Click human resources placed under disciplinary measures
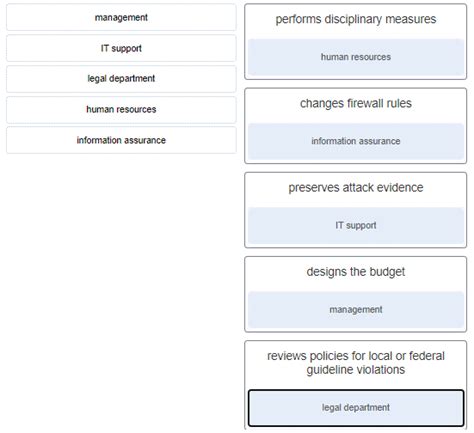The width and height of the screenshot is (474, 433). click(x=356, y=57)
